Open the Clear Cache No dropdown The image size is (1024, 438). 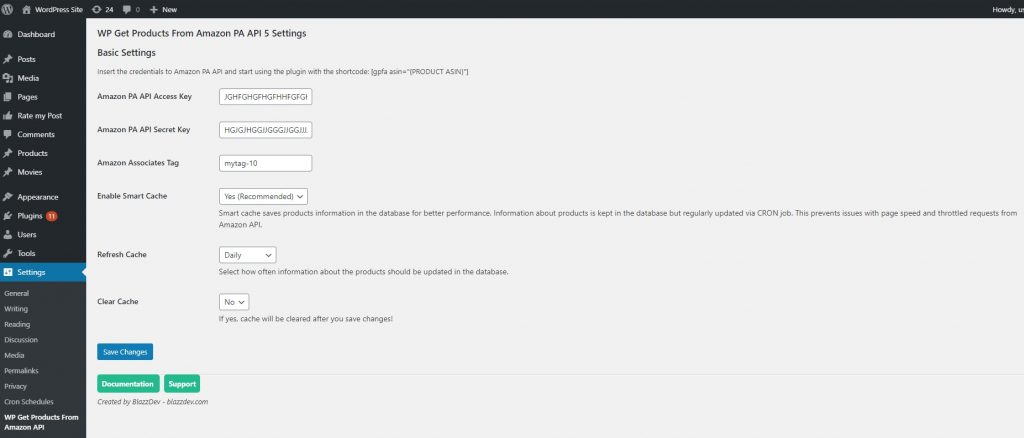pyautogui.click(x=234, y=302)
